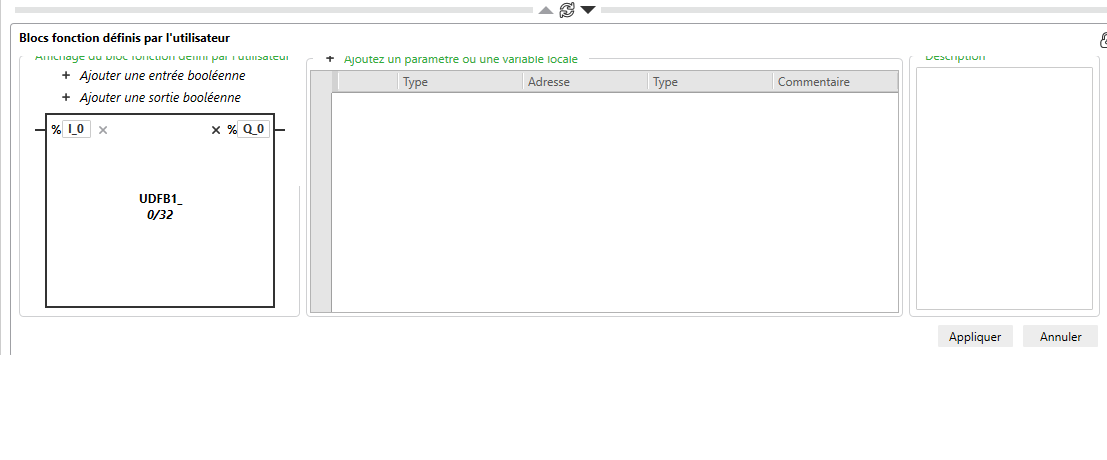Click the Commentaire column header
This screenshot has height=460, width=1107.
pos(835,82)
